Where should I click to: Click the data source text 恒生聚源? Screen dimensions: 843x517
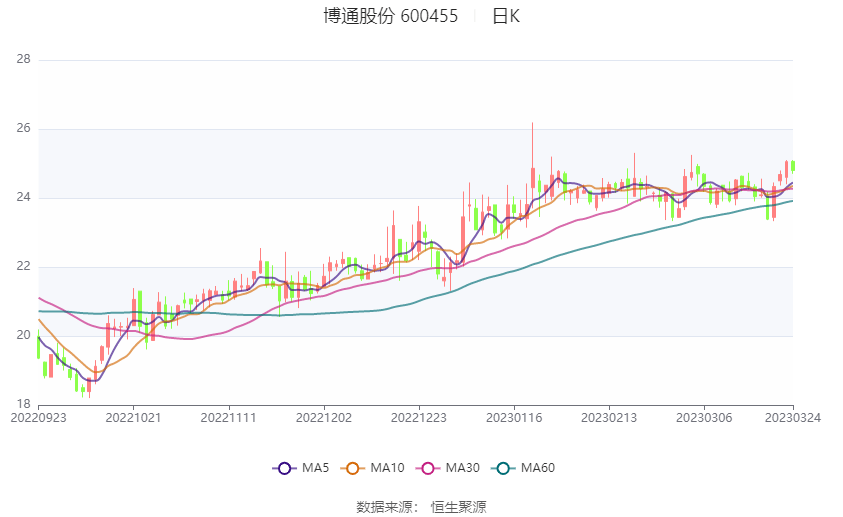459,507
